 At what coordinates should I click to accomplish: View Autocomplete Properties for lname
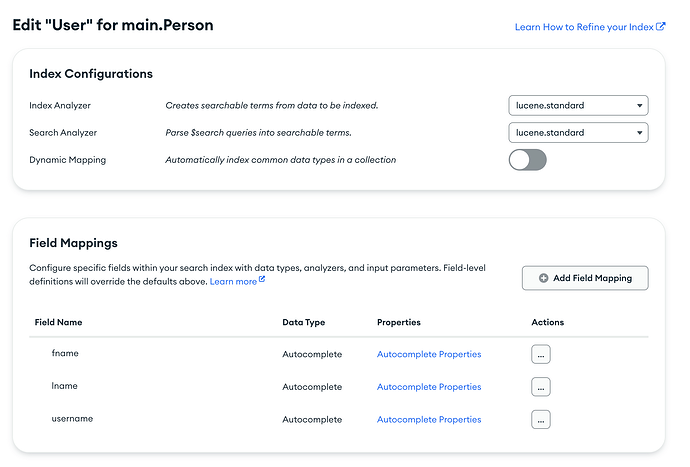pos(429,387)
